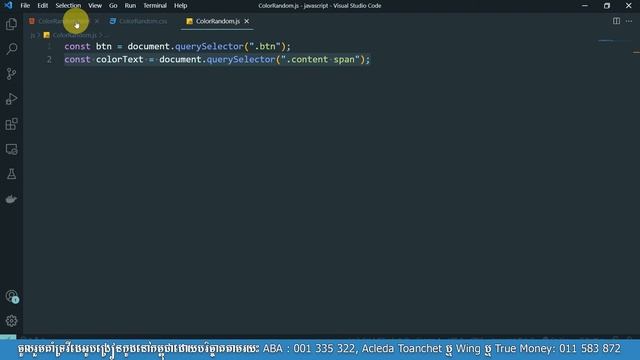Screen dimensions: 640x360
Task: Click line number 2 in gutter
Action: coord(49,60)
